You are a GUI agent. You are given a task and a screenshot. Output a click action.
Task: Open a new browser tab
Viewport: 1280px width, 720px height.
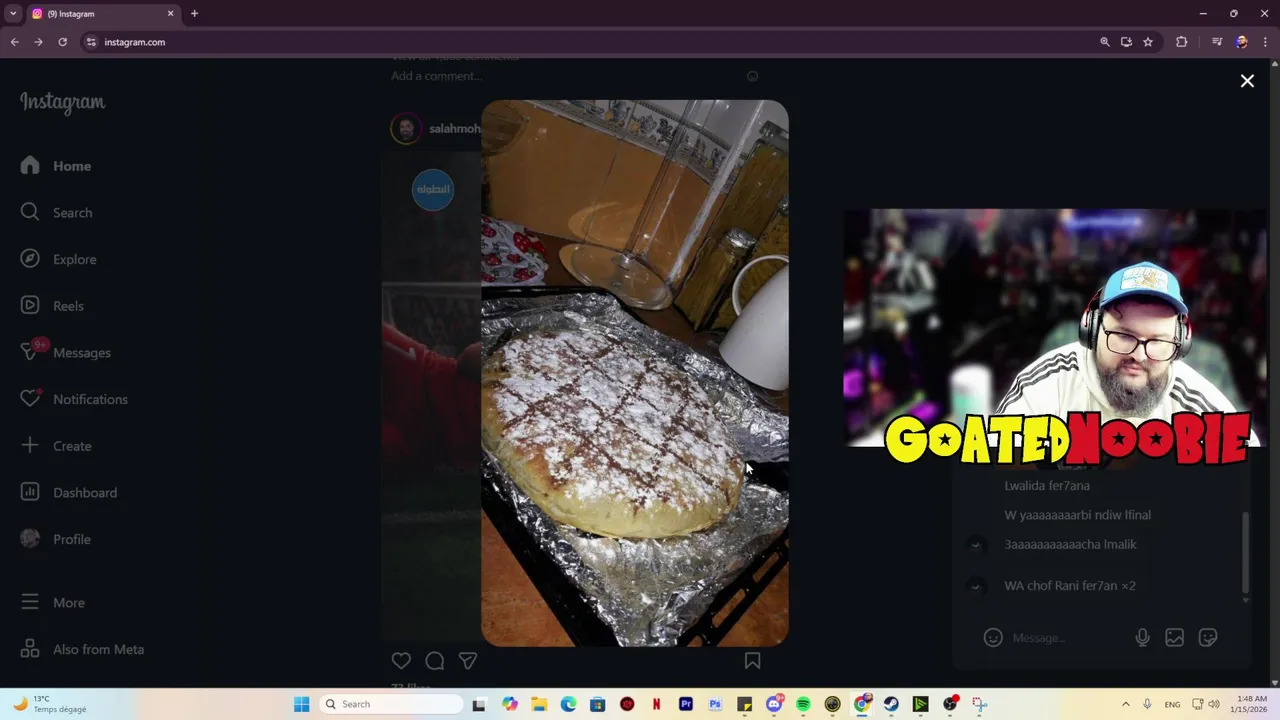194,14
